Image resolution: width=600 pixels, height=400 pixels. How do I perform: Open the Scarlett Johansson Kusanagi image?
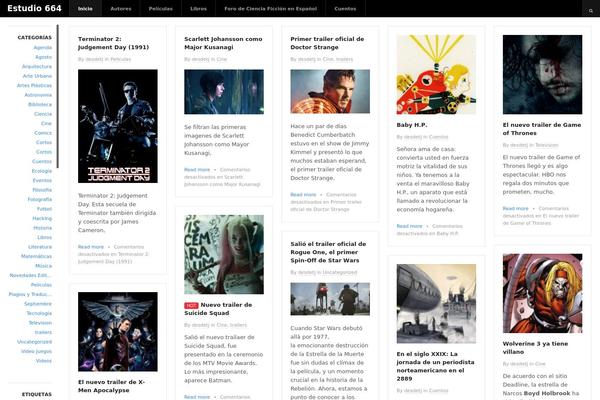pyautogui.click(x=224, y=92)
